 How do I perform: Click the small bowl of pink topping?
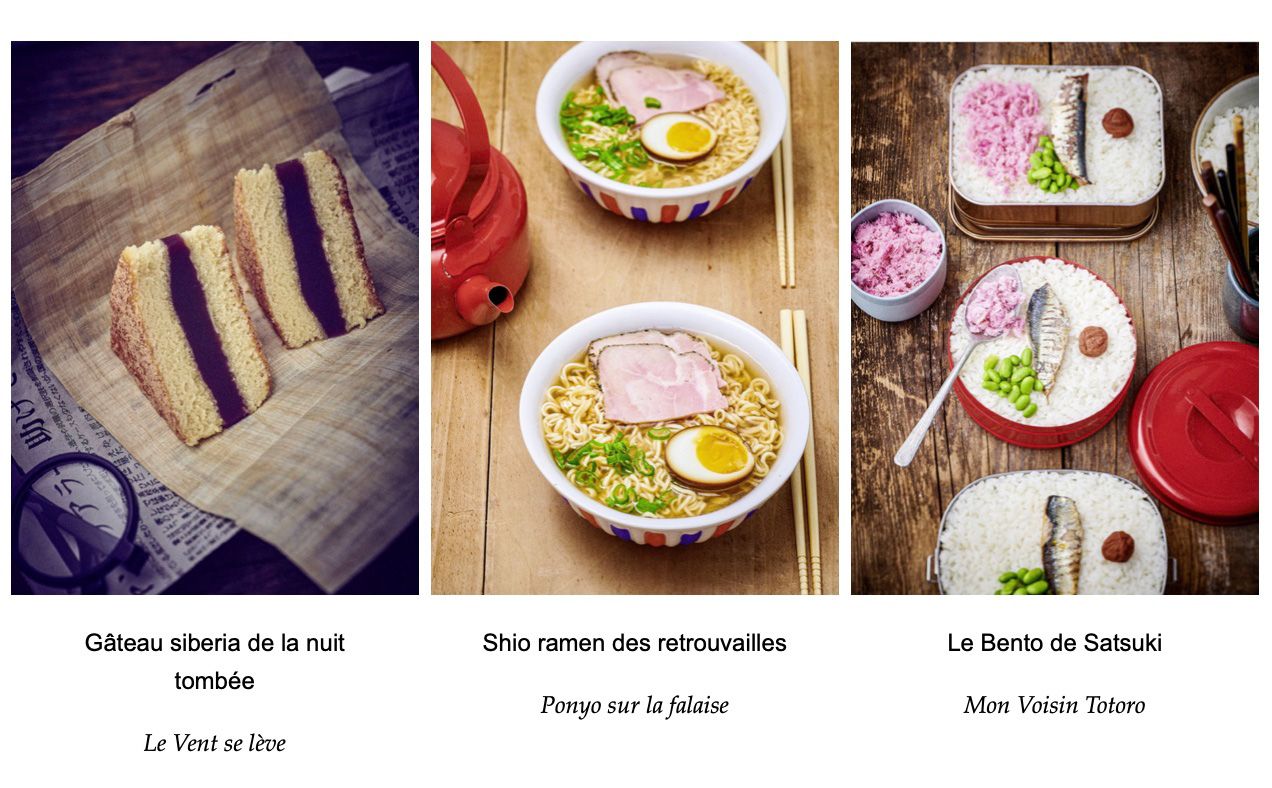coord(897,259)
